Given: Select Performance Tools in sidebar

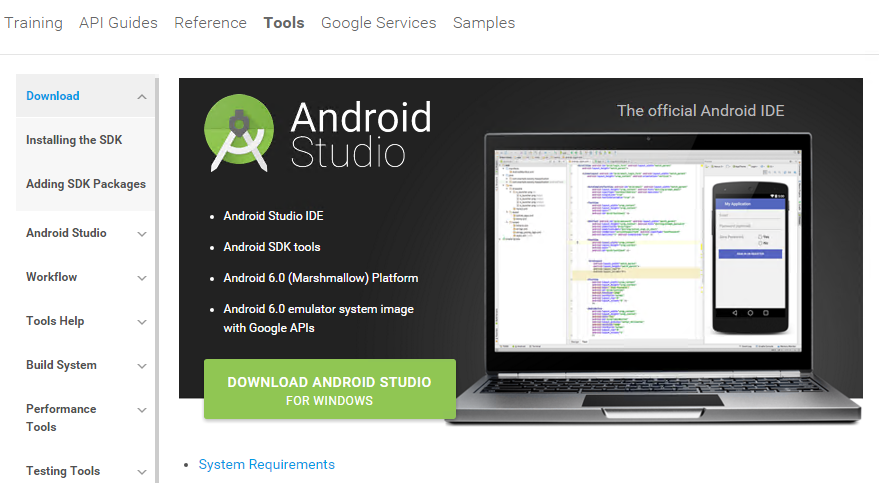Looking at the screenshot, I should [x=61, y=417].
